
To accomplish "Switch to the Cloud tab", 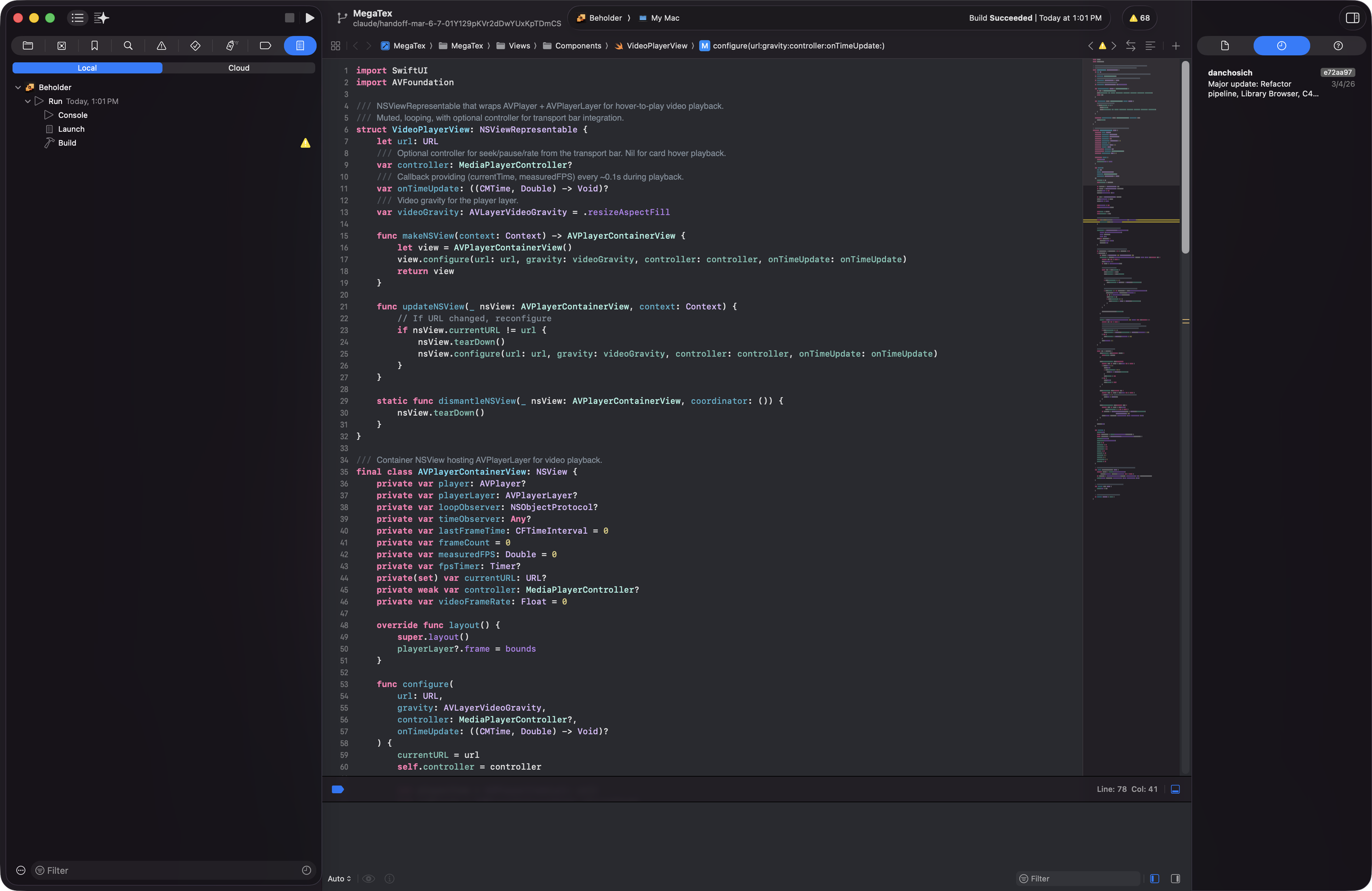I will tap(239, 68).
